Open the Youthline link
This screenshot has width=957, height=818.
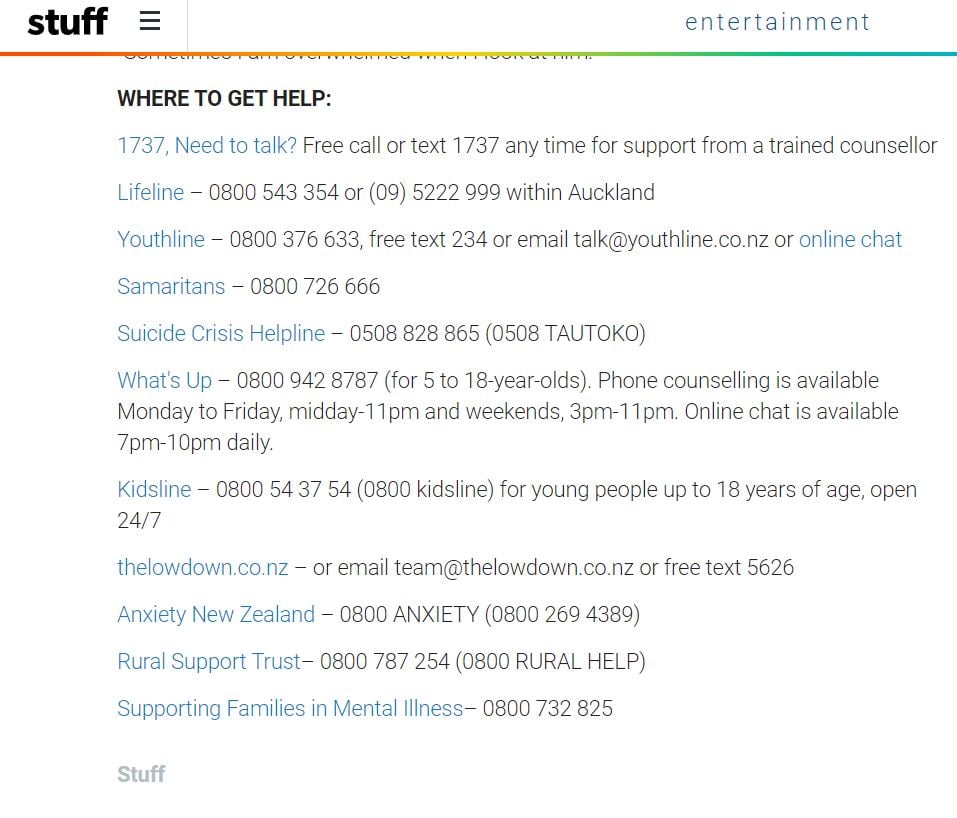click(x=161, y=239)
